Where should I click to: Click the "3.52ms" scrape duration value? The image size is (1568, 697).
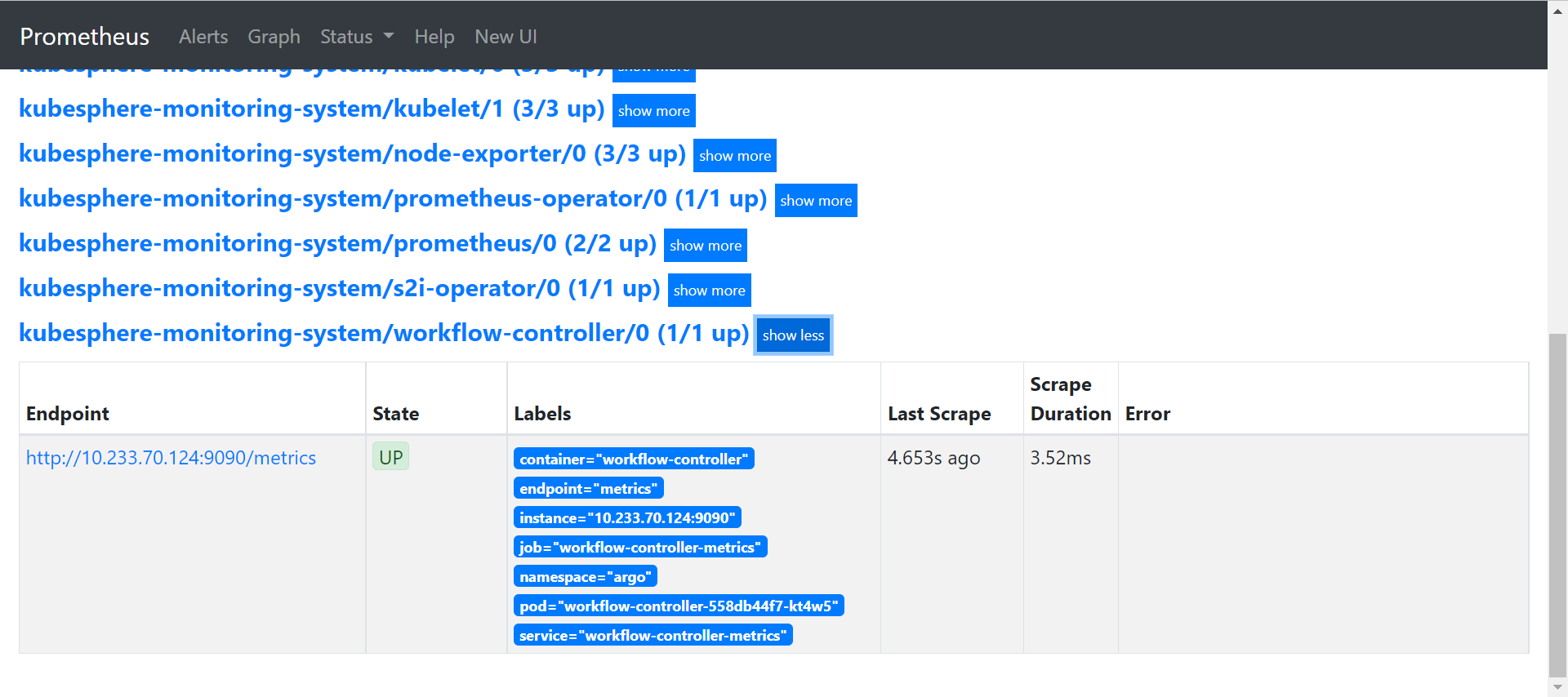coord(1061,458)
